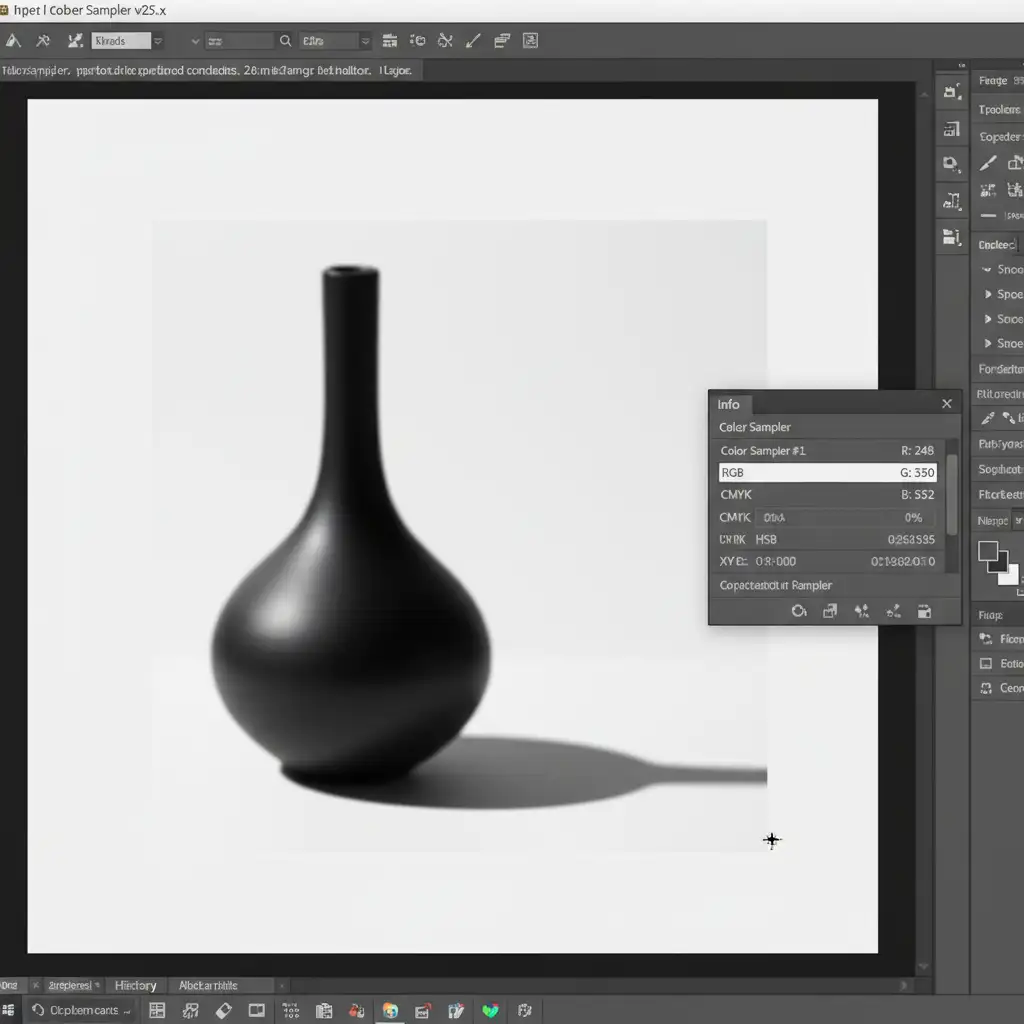The width and height of the screenshot is (1024, 1024).
Task: Close the Info panel
Action: click(946, 404)
